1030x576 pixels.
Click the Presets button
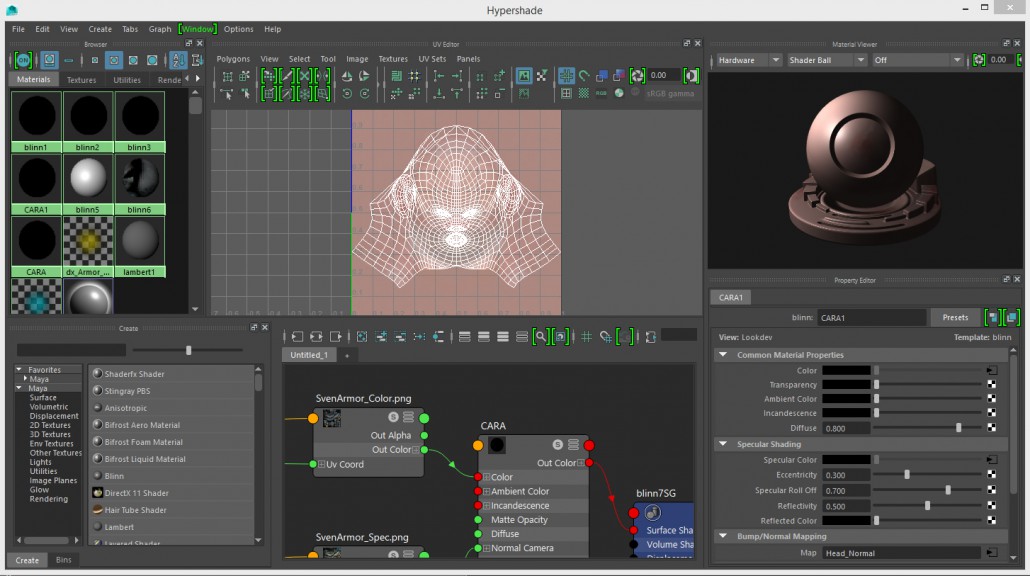point(955,318)
